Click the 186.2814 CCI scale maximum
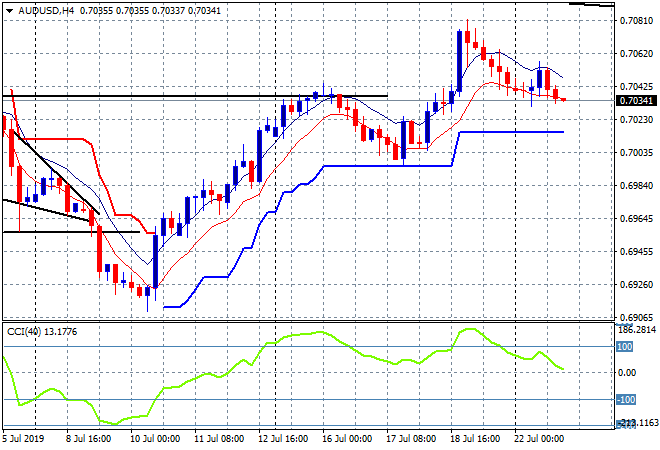Image resolution: width=660 pixels, height=450 pixels. tap(637, 330)
